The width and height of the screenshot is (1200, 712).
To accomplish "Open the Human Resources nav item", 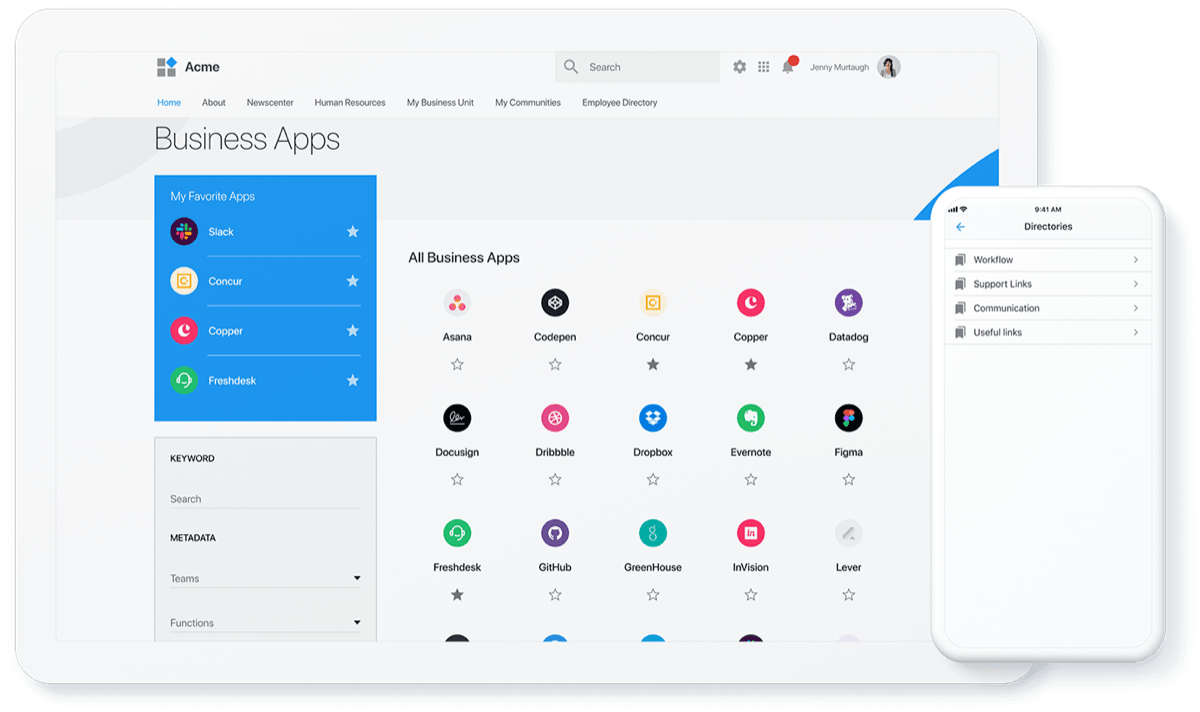I will (350, 102).
